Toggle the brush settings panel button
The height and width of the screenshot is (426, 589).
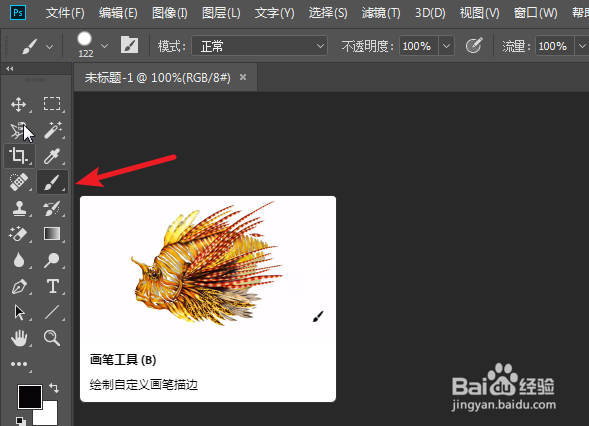129,45
